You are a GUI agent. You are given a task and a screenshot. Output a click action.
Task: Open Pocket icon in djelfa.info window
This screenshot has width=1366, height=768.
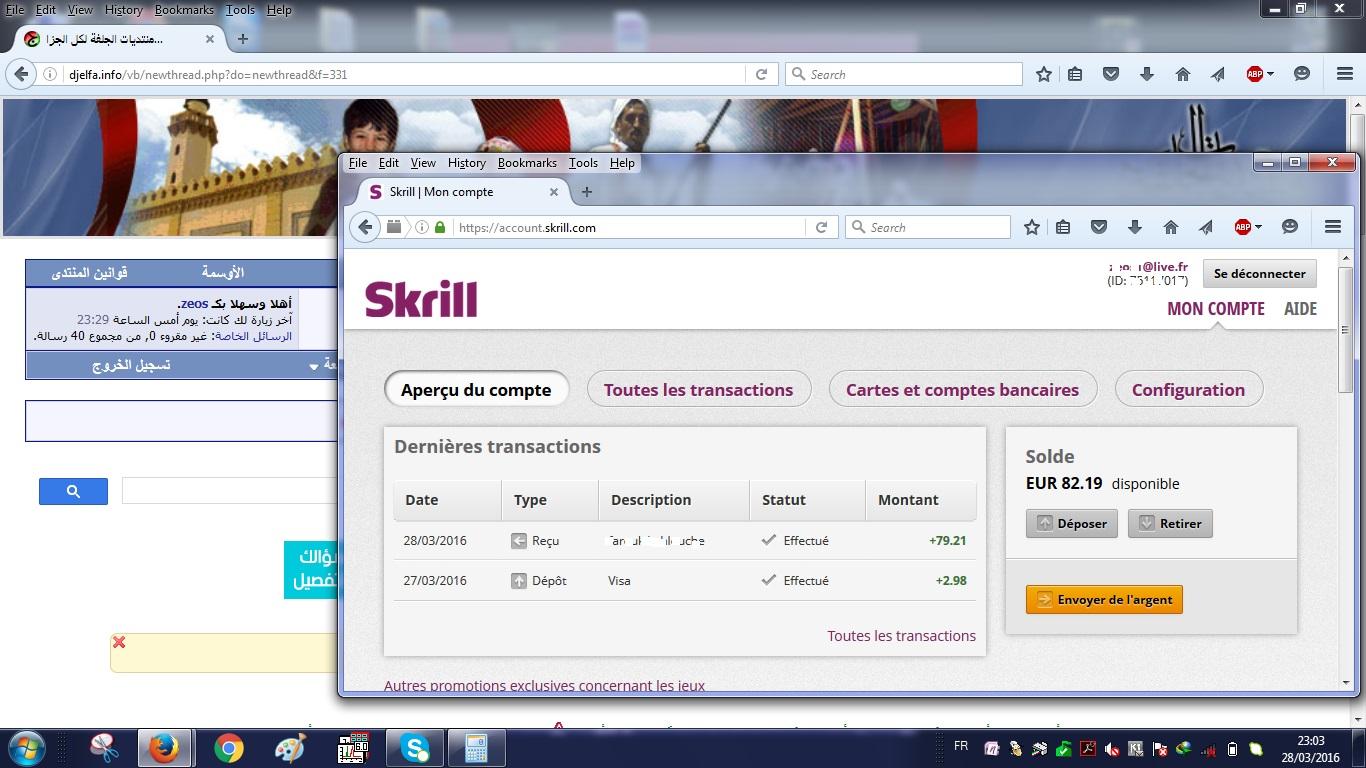tap(1111, 74)
